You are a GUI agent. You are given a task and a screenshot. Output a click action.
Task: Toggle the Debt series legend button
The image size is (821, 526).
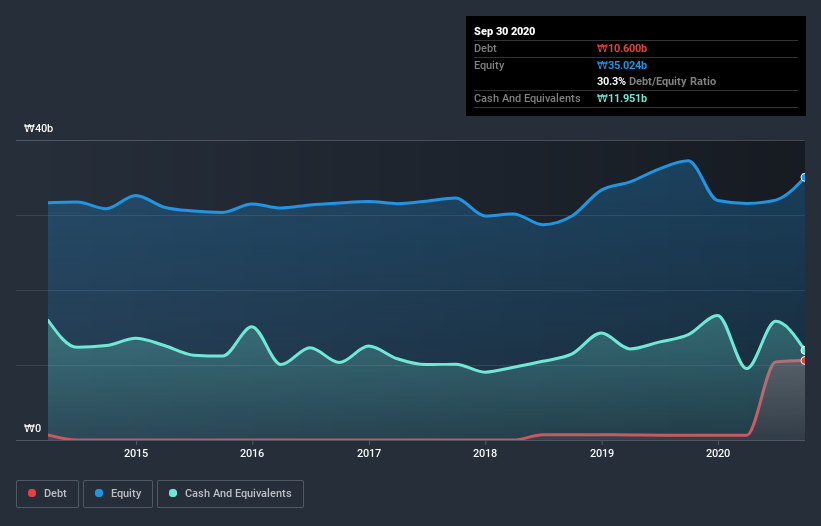pos(48,494)
